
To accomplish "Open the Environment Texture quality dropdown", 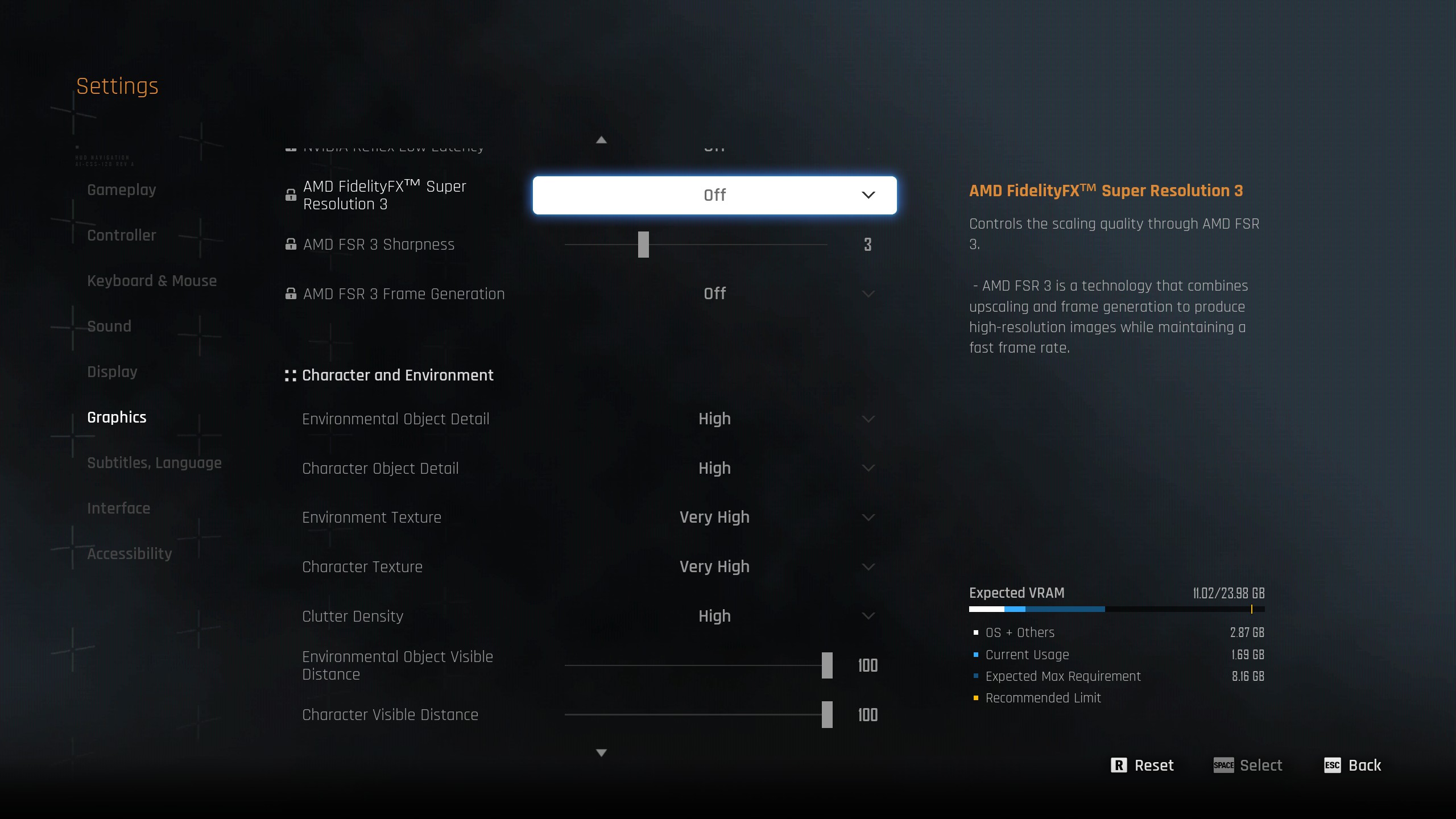I will [868, 518].
